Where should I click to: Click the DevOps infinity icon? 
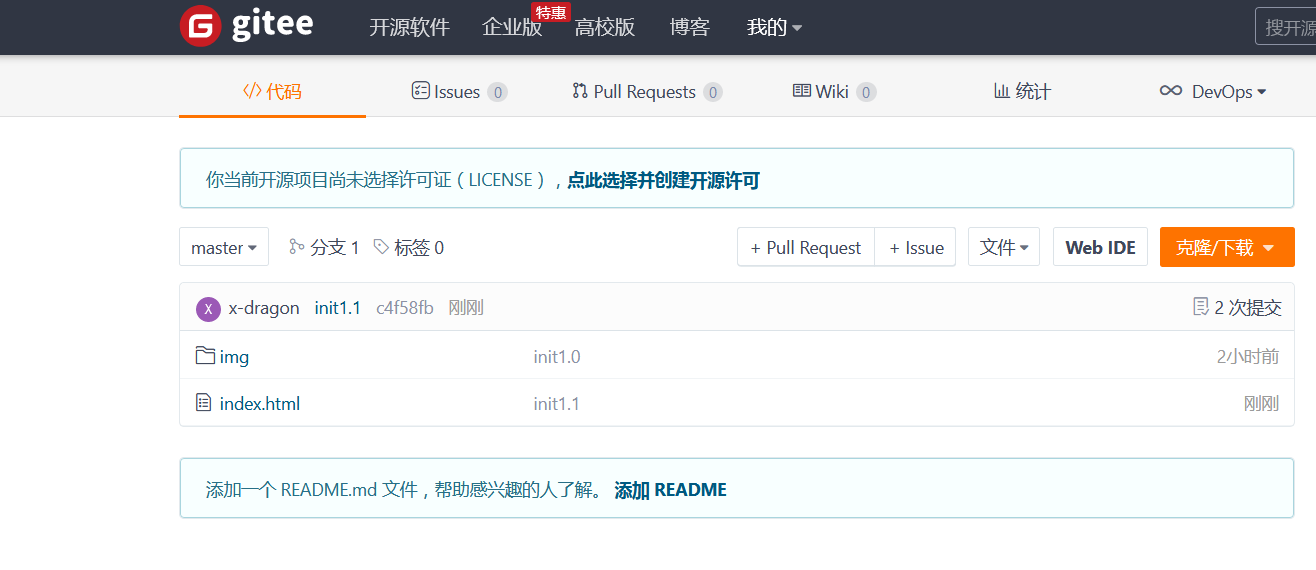click(x=1171, y=91)
